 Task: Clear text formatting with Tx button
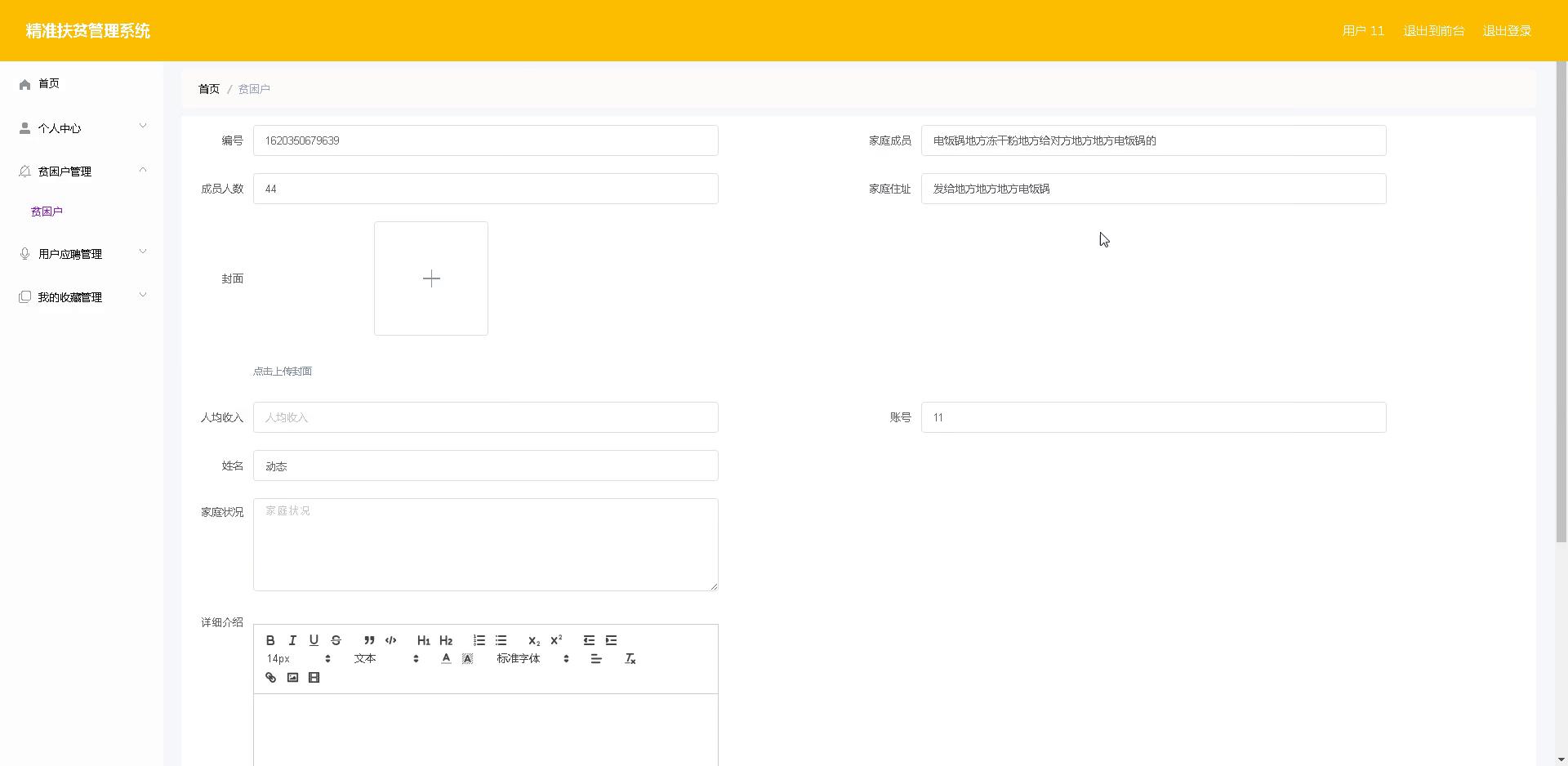click(630, 658)
